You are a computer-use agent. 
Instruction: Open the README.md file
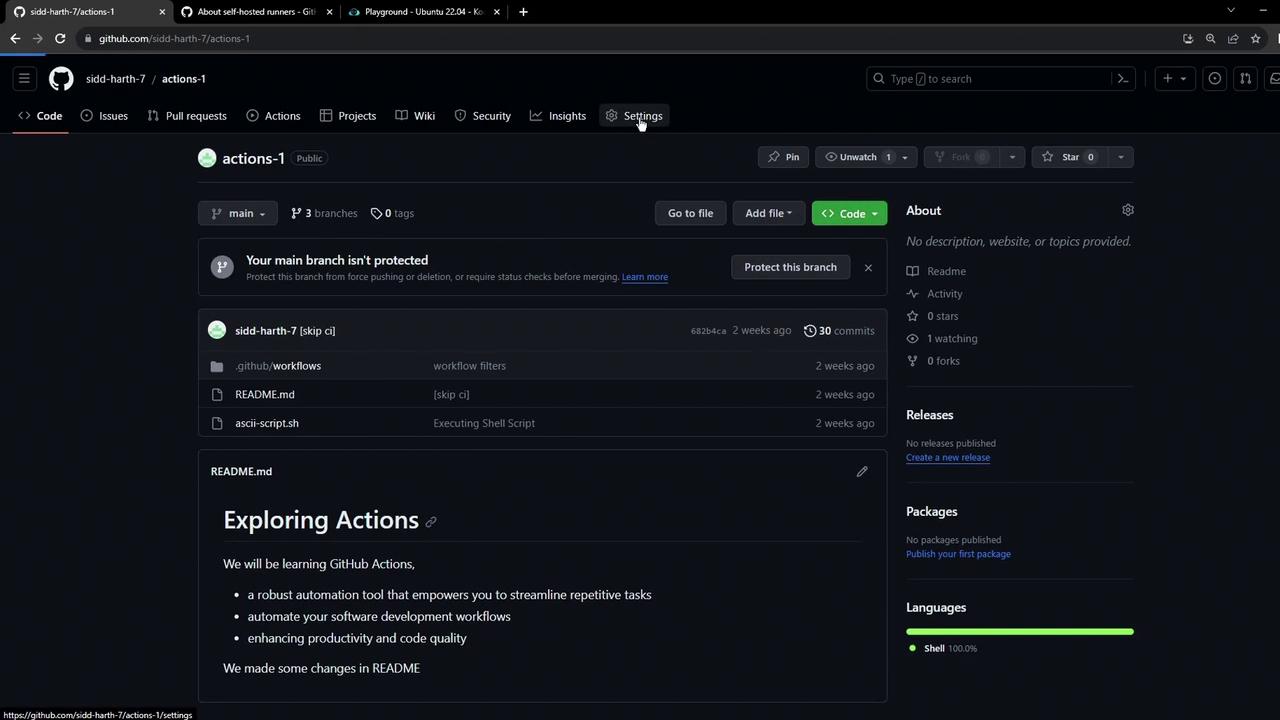tap(265, 395)
